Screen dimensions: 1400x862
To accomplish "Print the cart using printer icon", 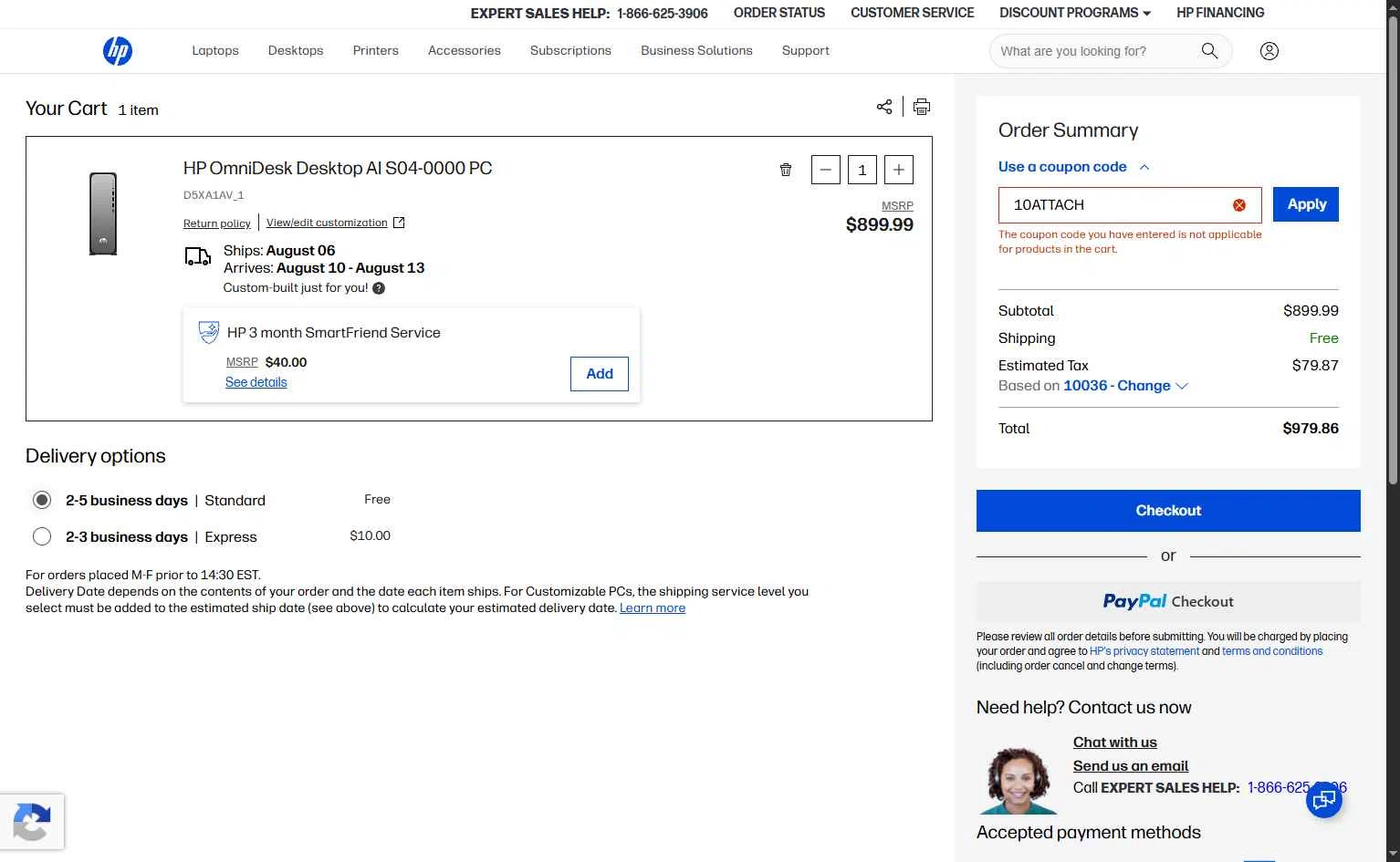I will pos(922,107).
